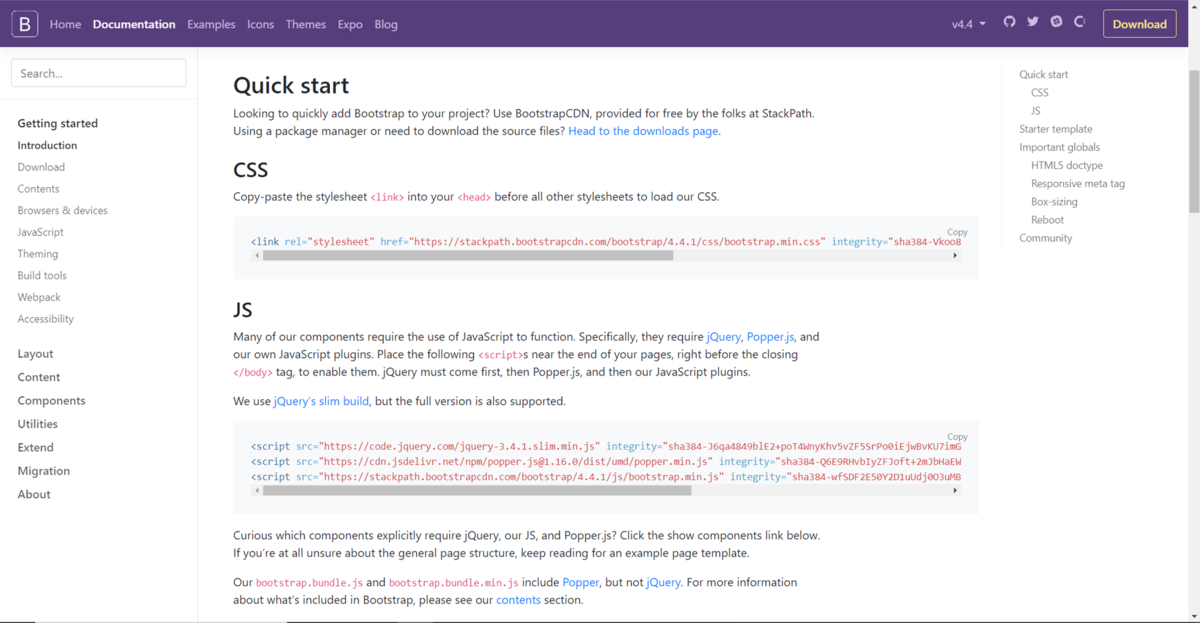
Task: Click left arrow of CSS code scrollbar
Action: click(256, 256)
